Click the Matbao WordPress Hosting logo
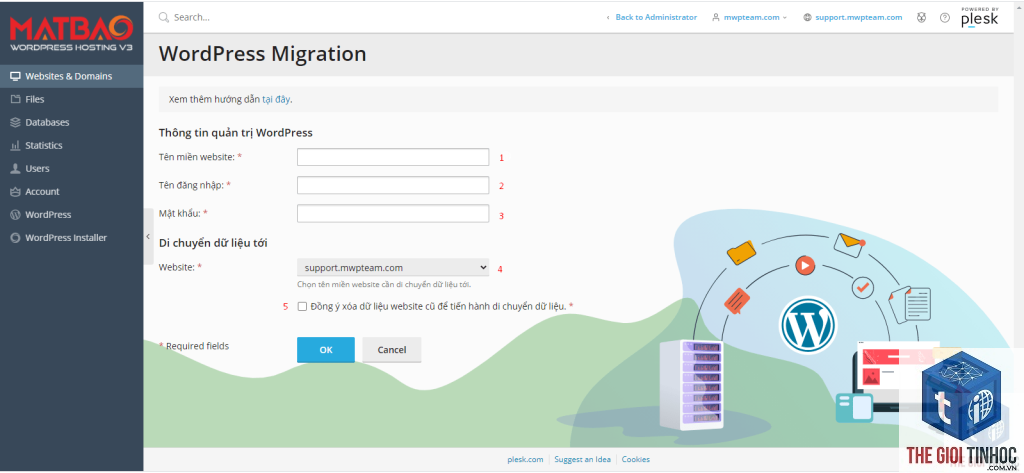This screenshot has height=473, width=1024. click(71, 33)
